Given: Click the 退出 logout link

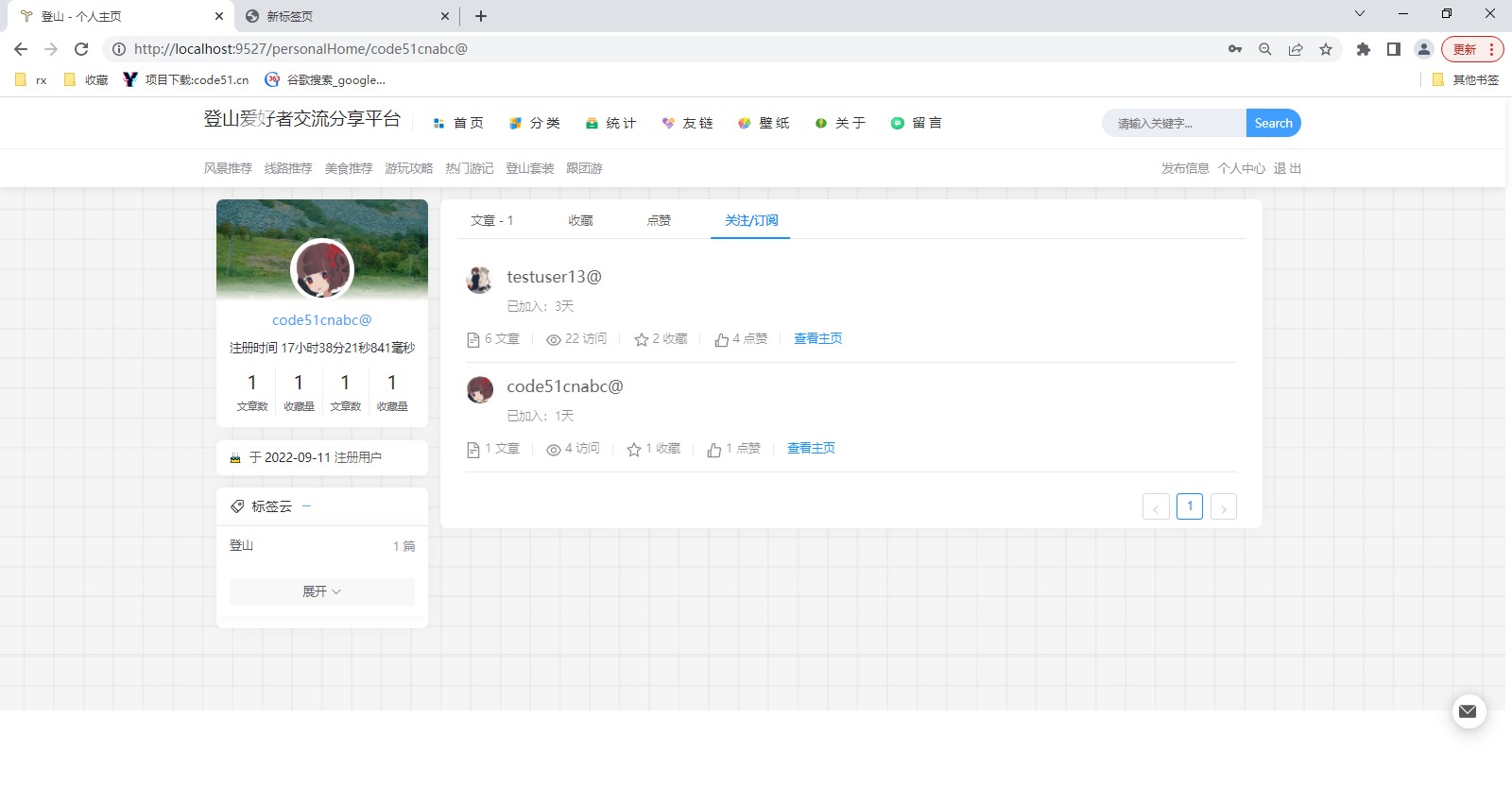Looking at the screenshot, I should 1287,168.
